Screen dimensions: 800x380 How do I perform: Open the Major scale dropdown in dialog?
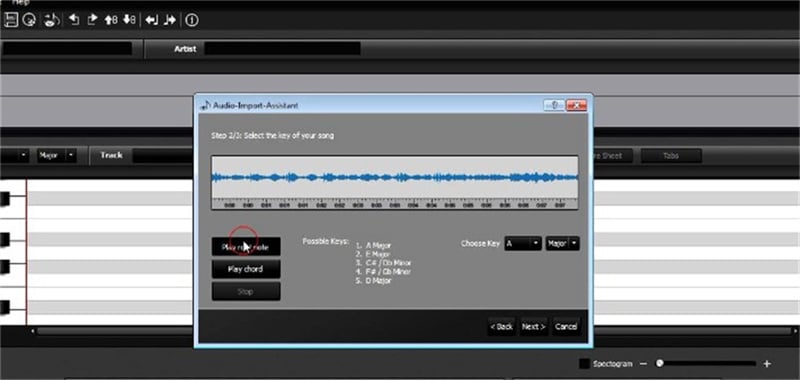[x=562, y=244]
